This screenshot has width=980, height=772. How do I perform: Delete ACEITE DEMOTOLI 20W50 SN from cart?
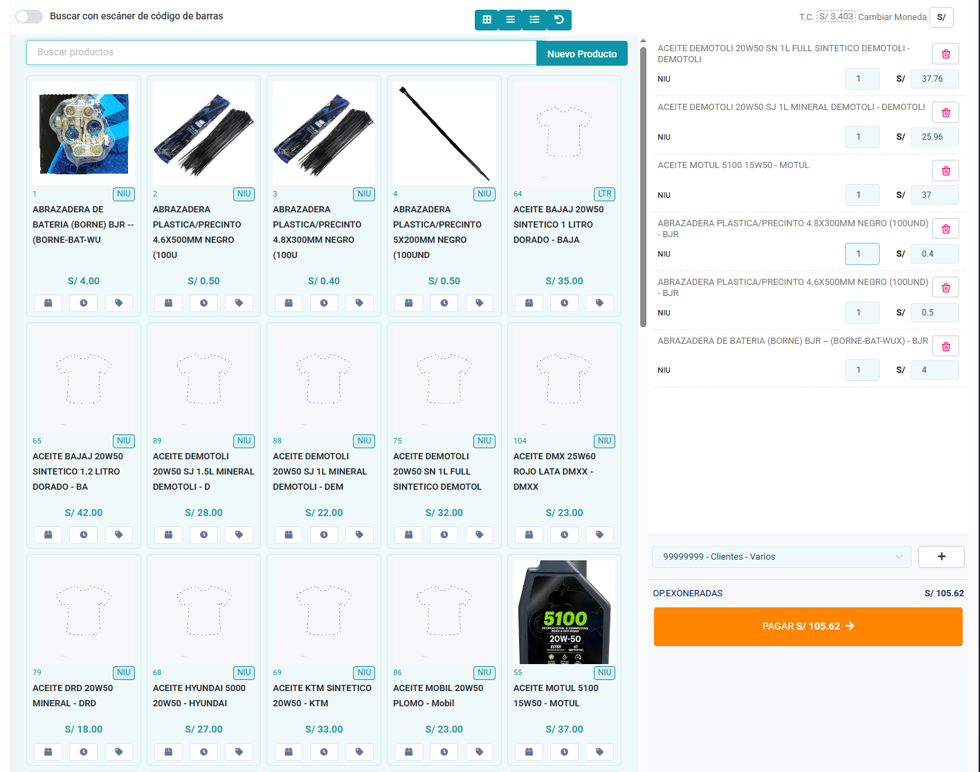(946, 54)
